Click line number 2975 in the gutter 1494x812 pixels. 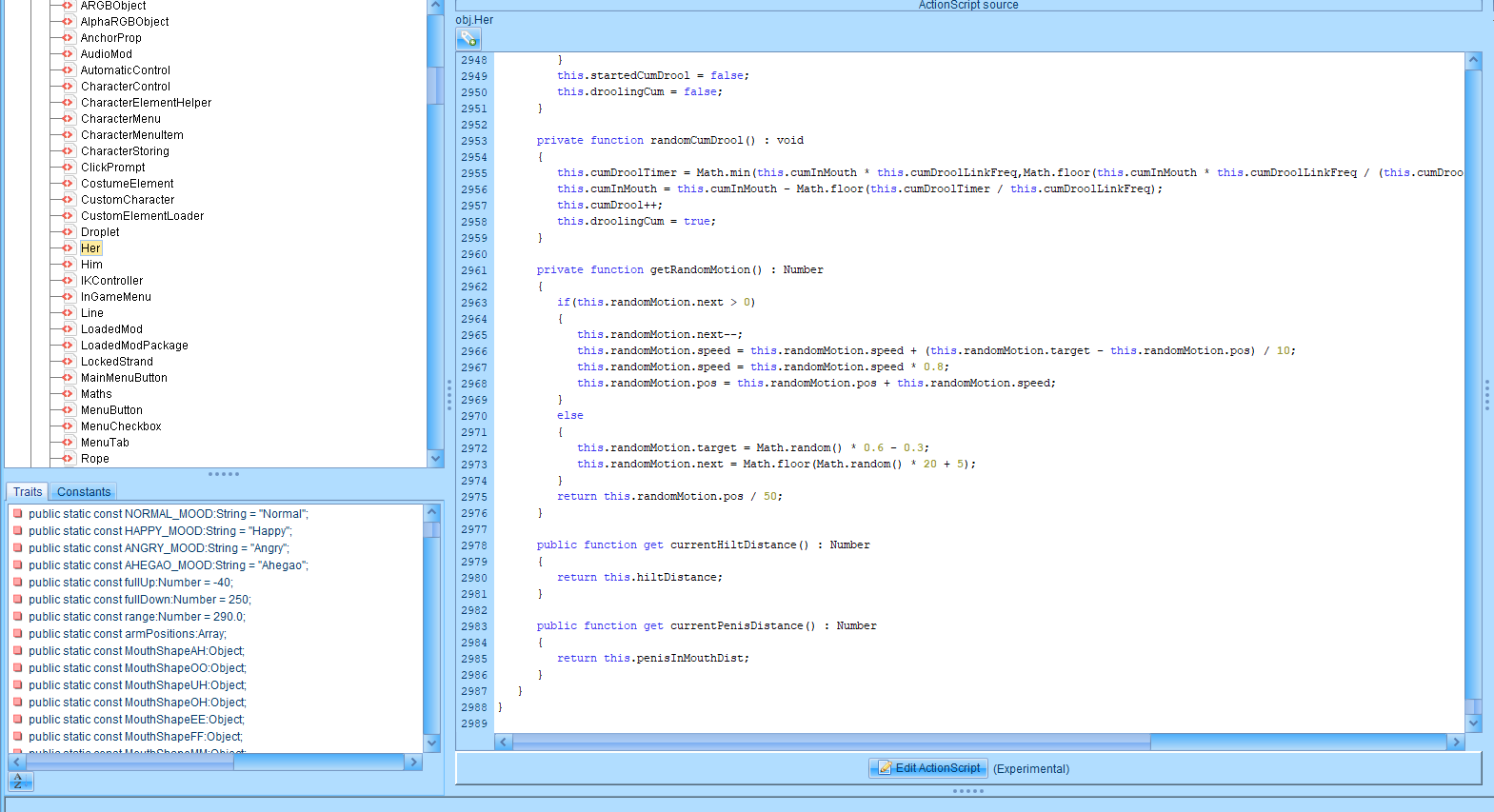tap(474, 497)
